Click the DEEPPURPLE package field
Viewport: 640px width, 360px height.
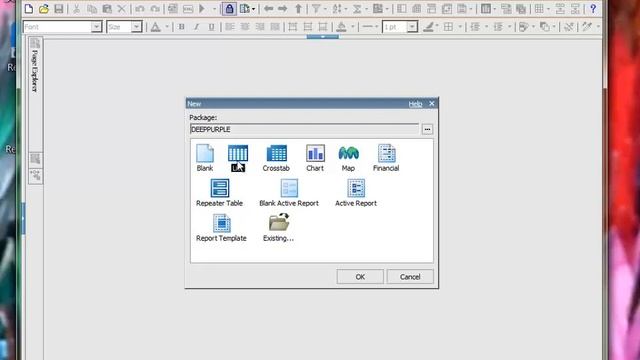point(304,129)
